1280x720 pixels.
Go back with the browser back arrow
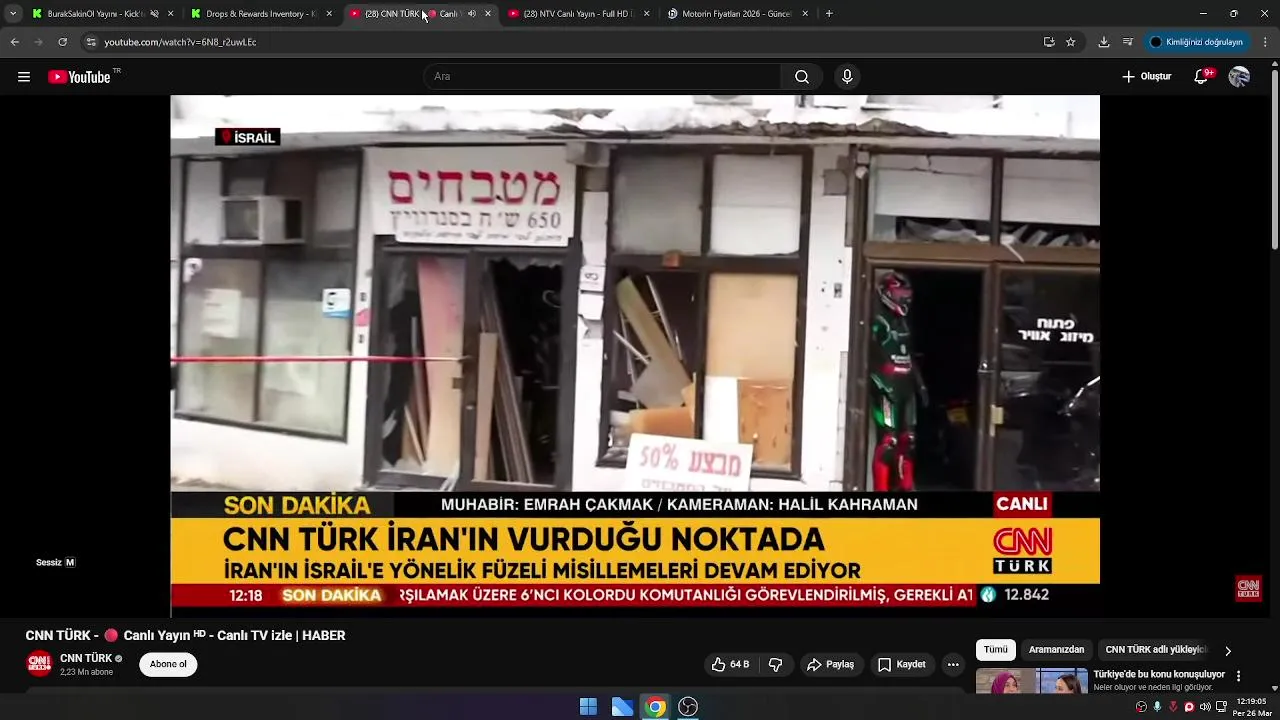point(14,42)
